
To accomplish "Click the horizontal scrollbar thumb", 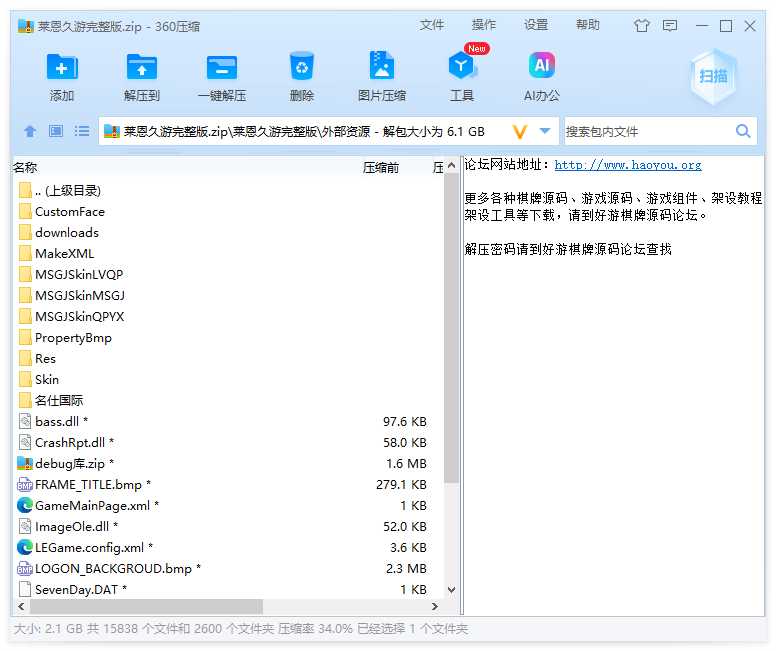I will (146, 606).
